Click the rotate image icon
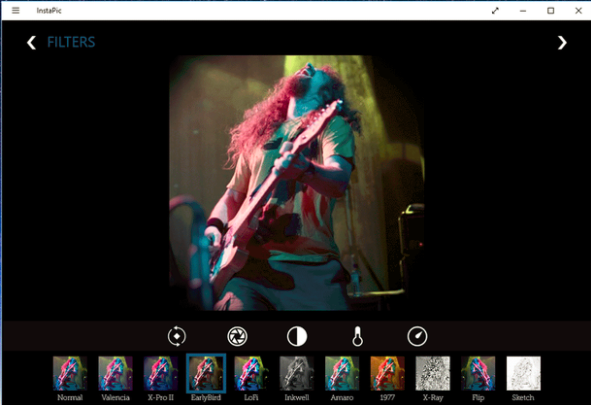The width and height of the screenshot is (591, 405). pos(177,336)
